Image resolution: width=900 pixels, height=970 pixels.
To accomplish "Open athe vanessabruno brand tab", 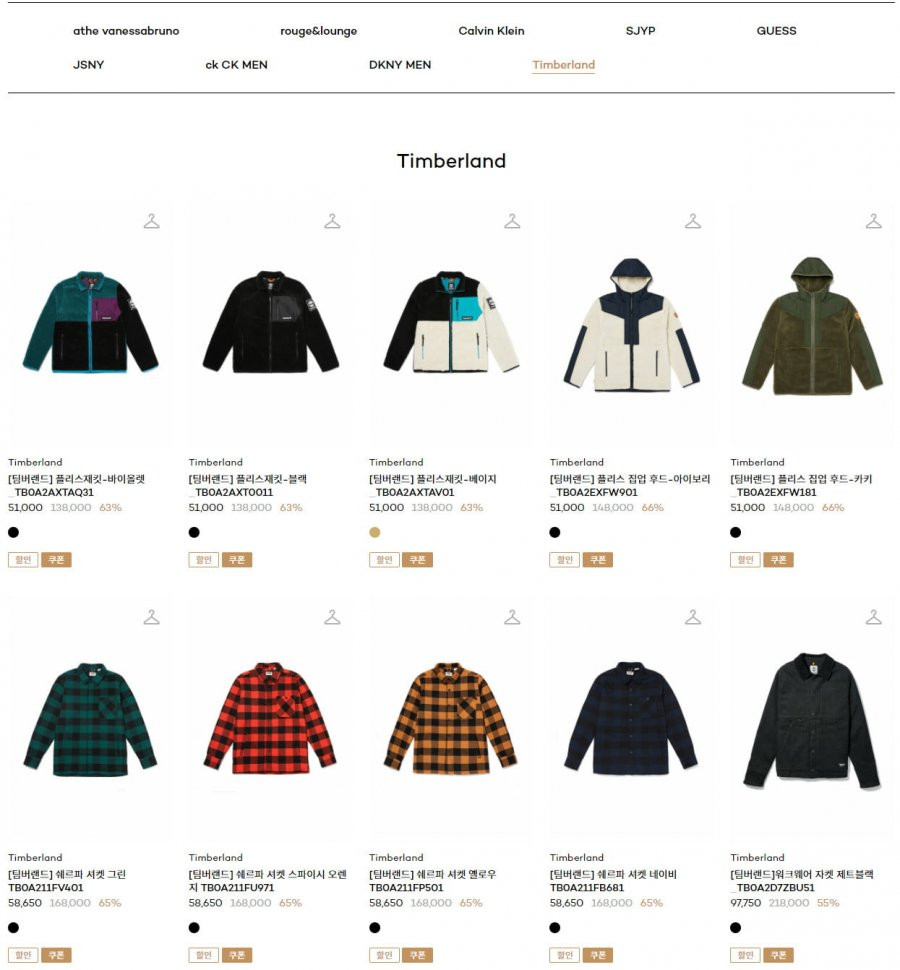I will 126,31.
